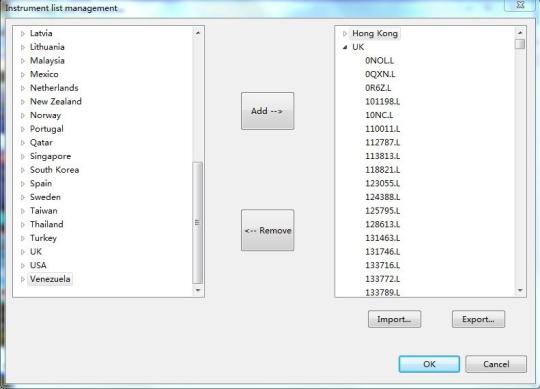
Task: Expand the Malaysia node arrow
Action: pos(23,61)
